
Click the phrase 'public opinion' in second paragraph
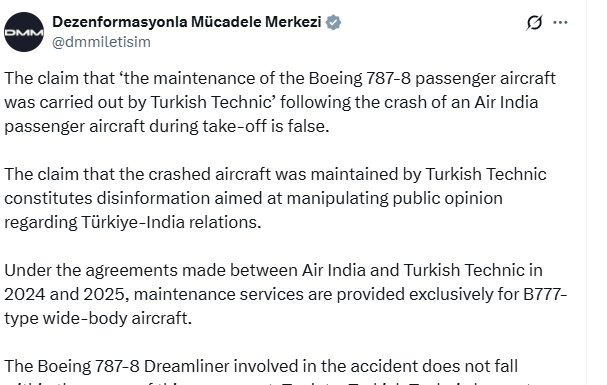448,198
